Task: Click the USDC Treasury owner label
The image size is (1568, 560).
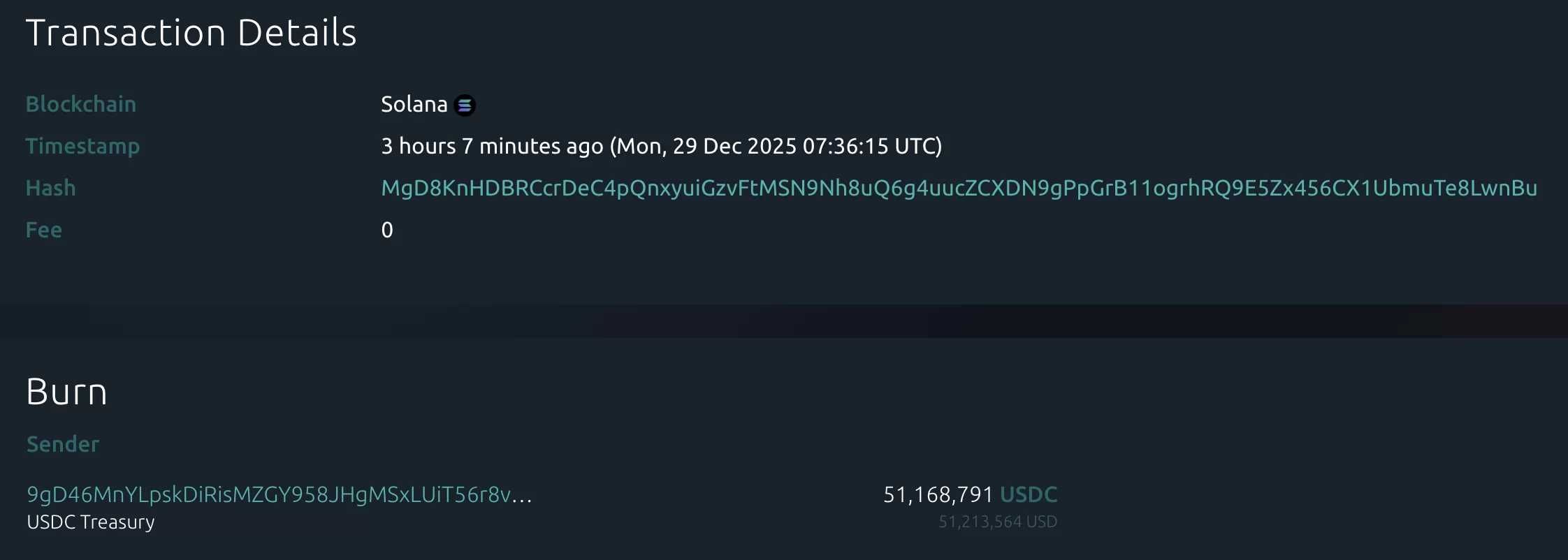Action: [x=91, y=522]
